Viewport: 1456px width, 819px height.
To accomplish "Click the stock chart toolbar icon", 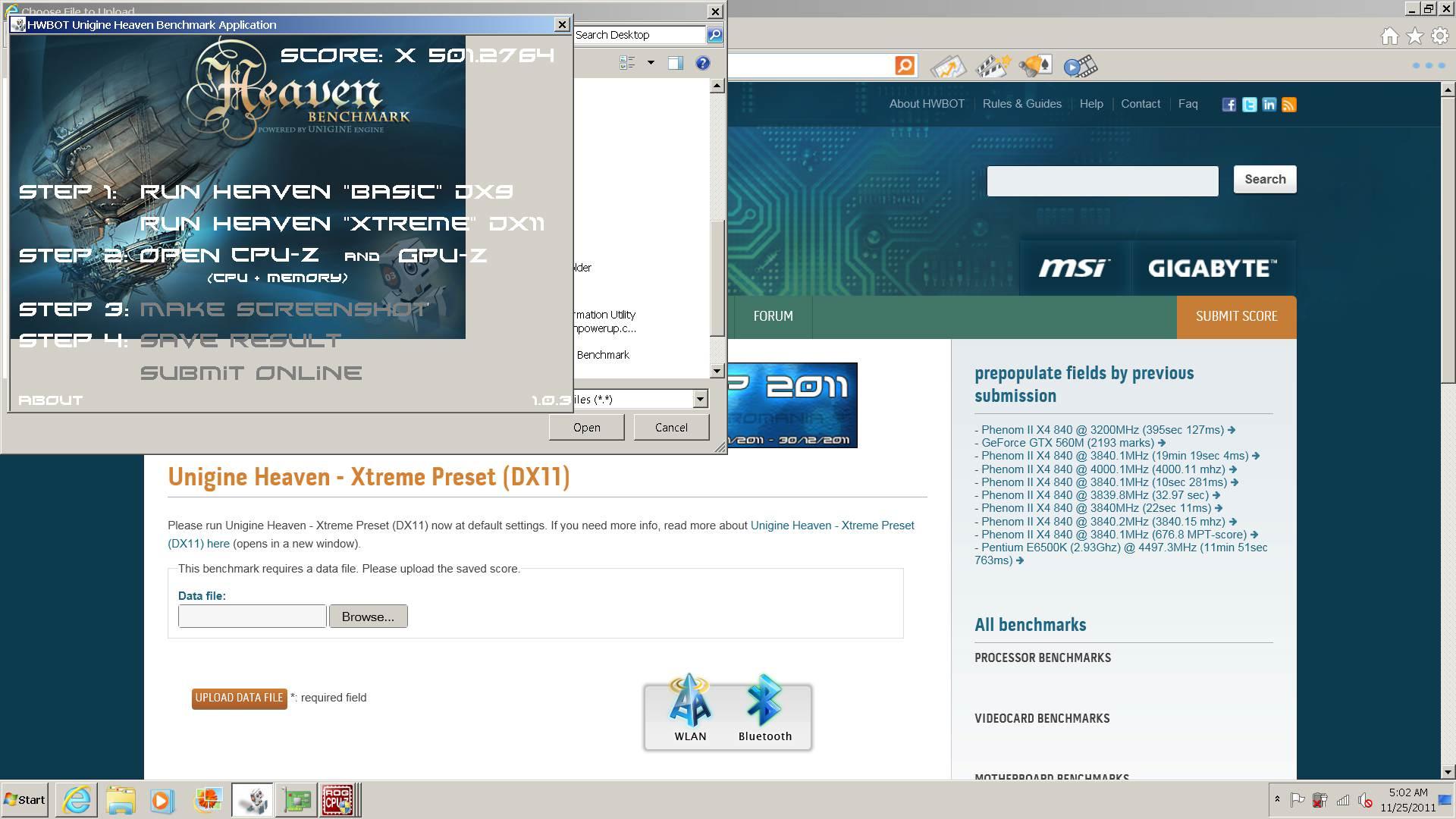I will tap(947, 67).
